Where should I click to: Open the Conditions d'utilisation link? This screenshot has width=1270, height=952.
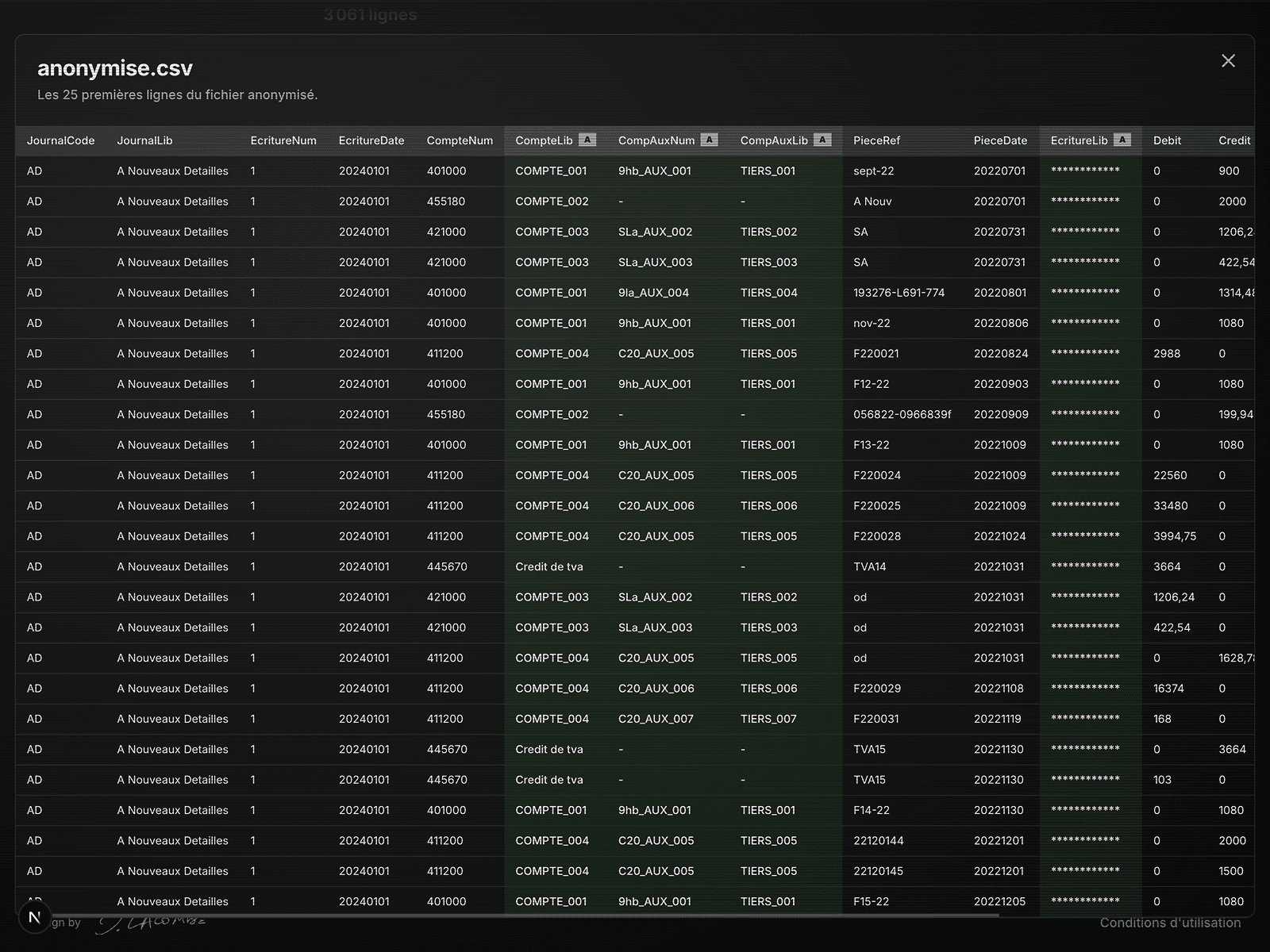(x=1170, y=923)
